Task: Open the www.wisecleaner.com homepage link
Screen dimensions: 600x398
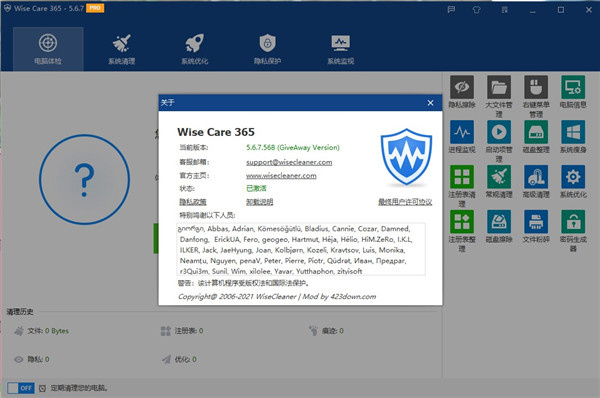Action: point(281,176)
